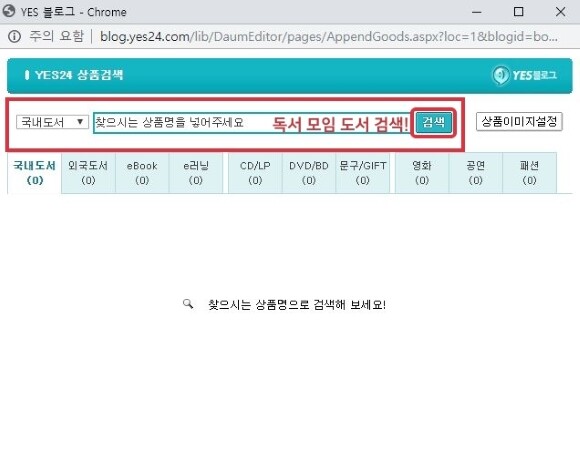Maximize the Chrome window
The width and height of the screenshot is (580, 453).
point(519,12)
